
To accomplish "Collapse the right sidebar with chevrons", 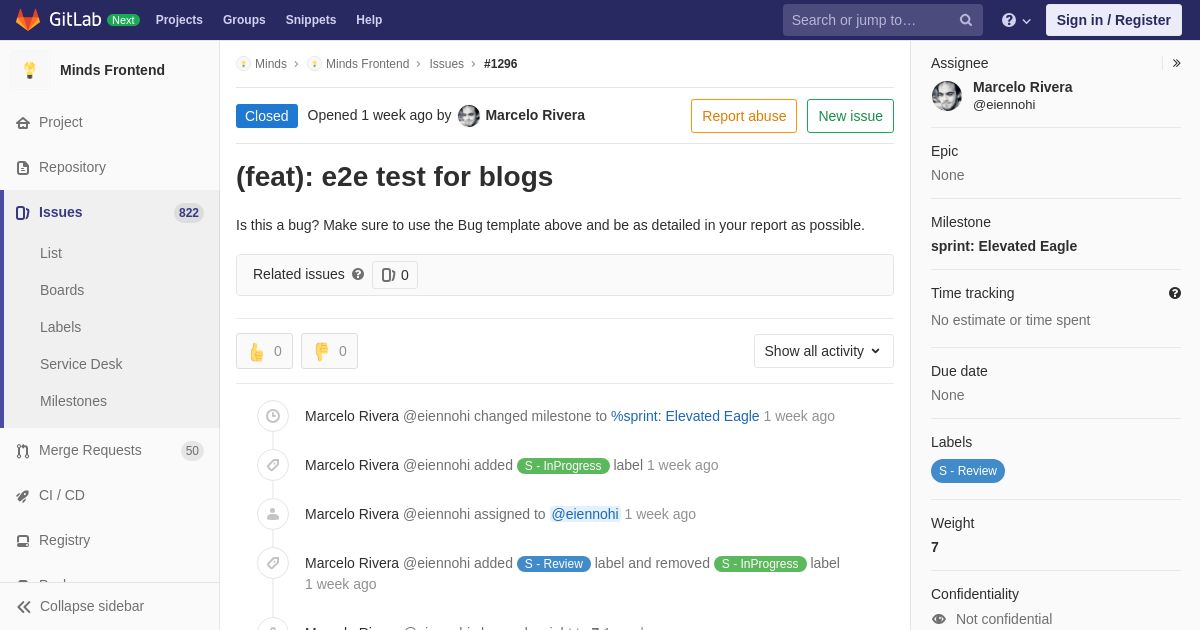I will (x=1176, y=63).
